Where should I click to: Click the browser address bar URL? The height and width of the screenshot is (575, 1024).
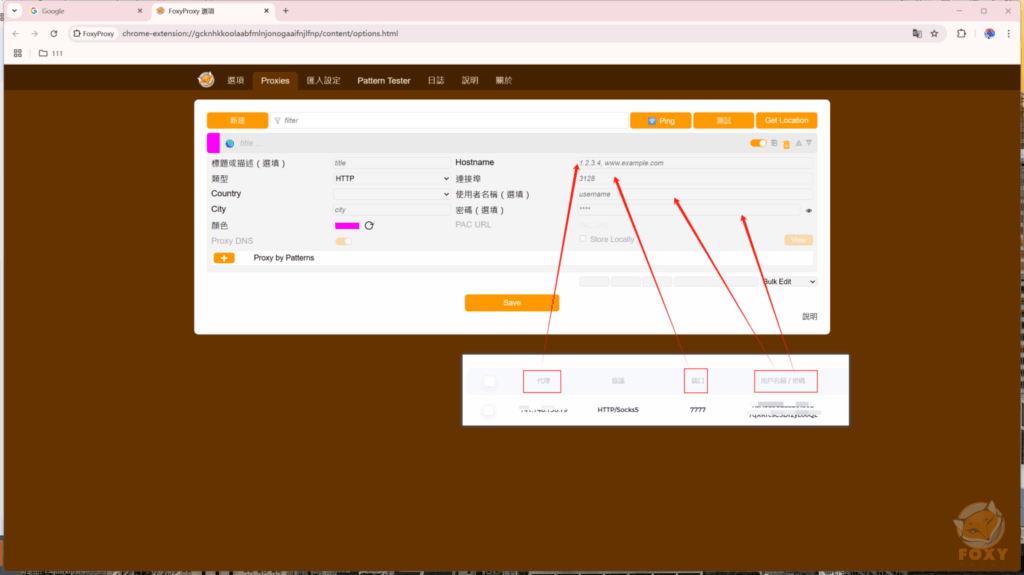coord(260,33)
